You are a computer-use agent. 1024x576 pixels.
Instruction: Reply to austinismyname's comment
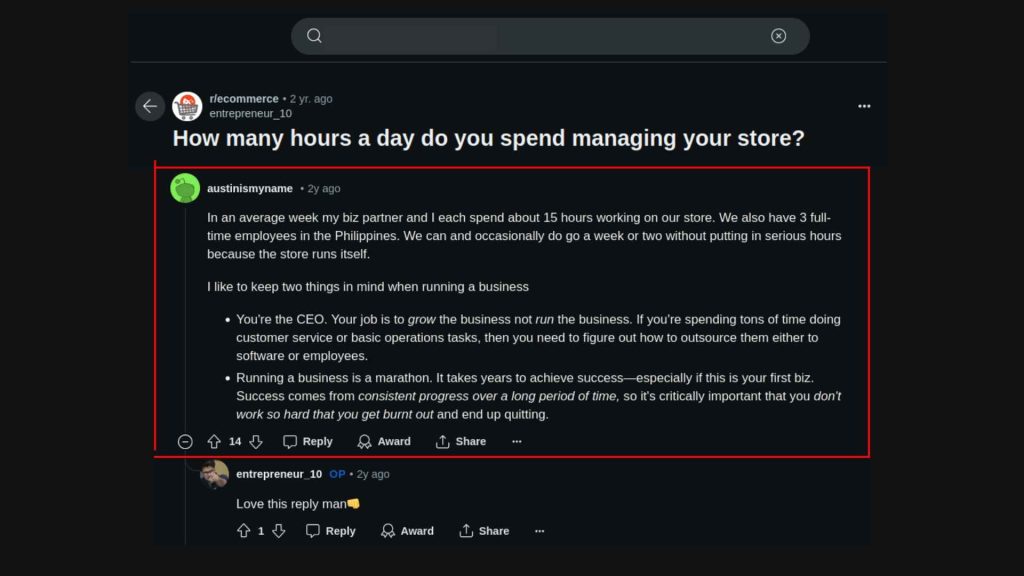pos(307,442)
